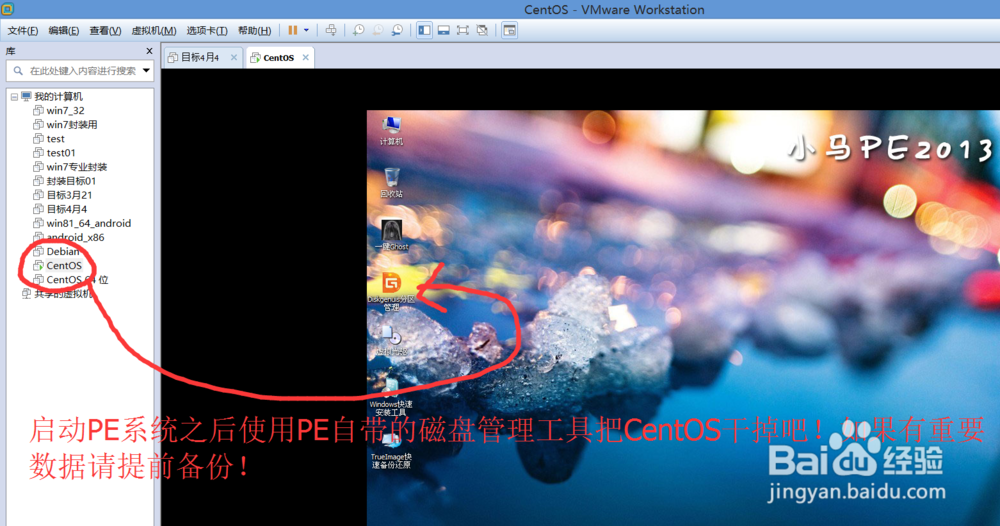Open the 编辑(E) menu
The image size is (1000, 526).
click(x=64, y=31)
